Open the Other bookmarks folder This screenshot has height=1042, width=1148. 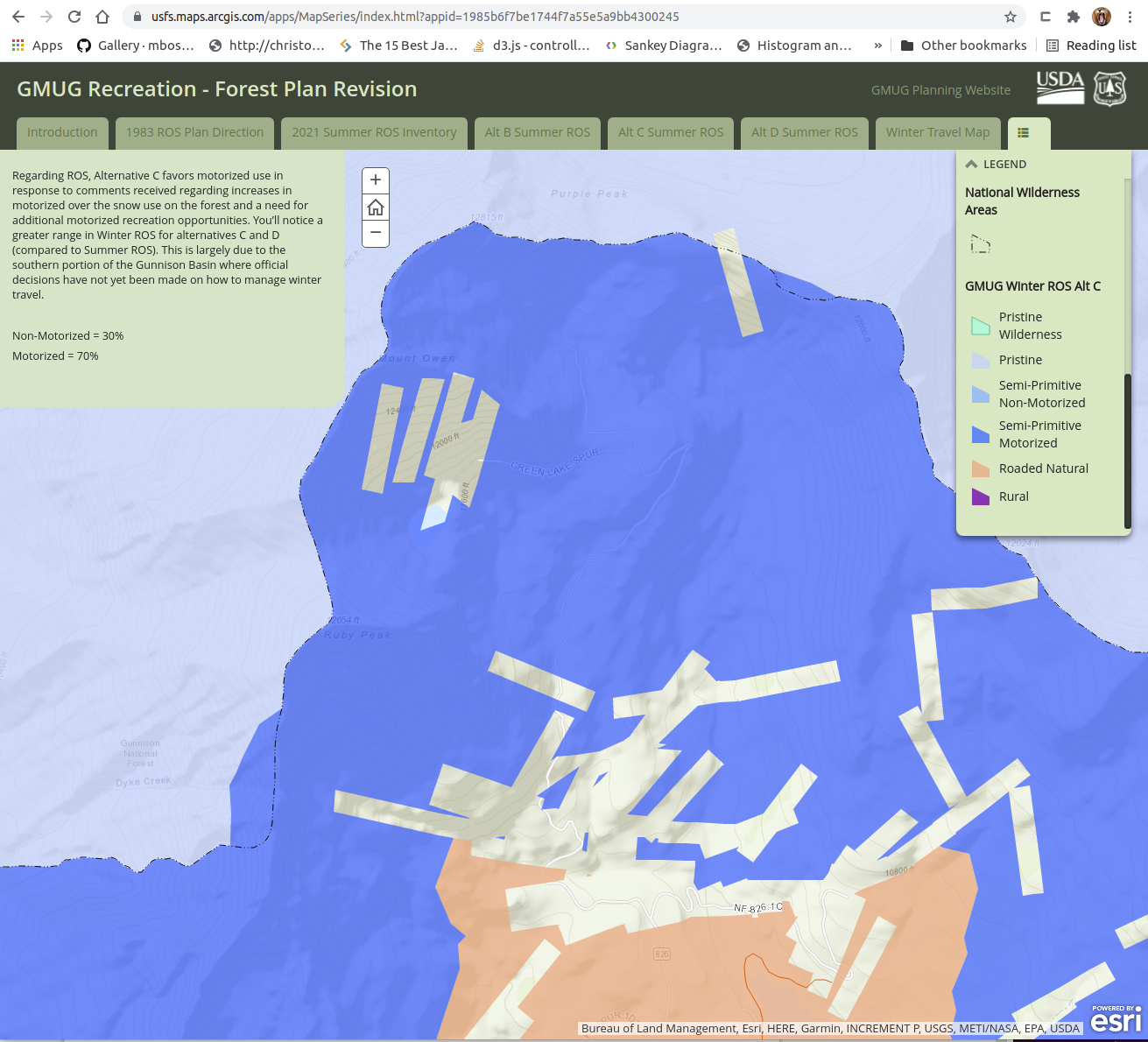coord(963,46)
